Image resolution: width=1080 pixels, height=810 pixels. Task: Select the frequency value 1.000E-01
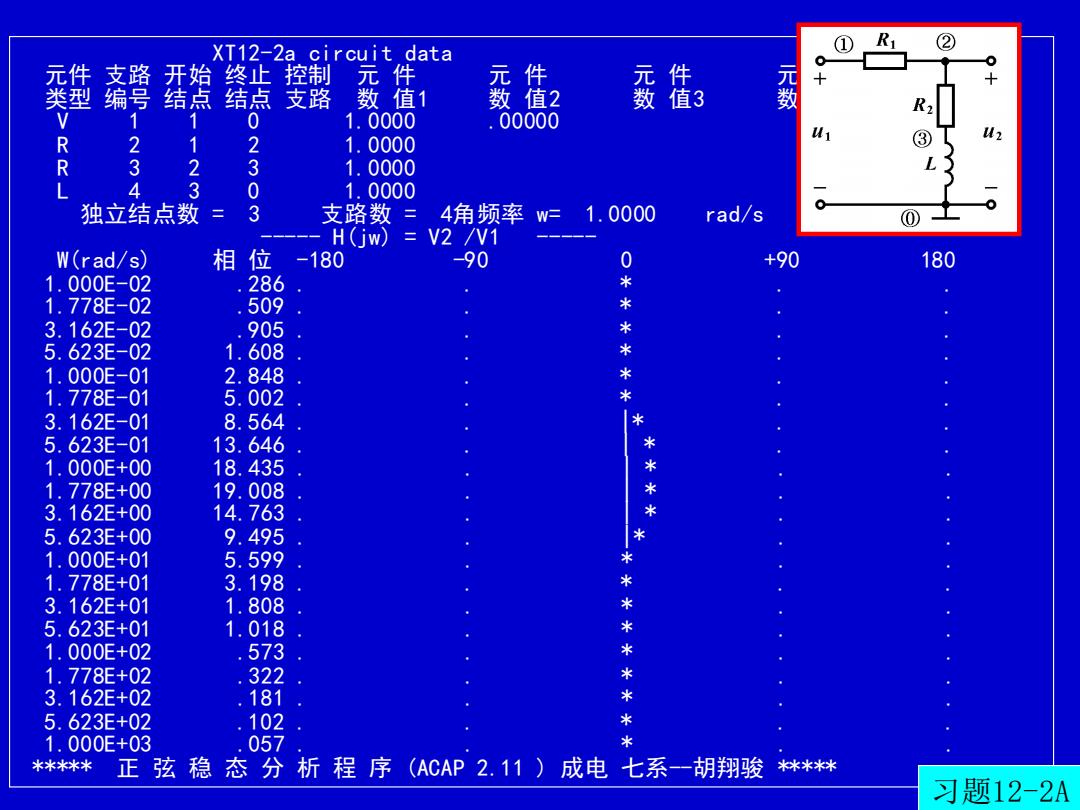[98, 376]
